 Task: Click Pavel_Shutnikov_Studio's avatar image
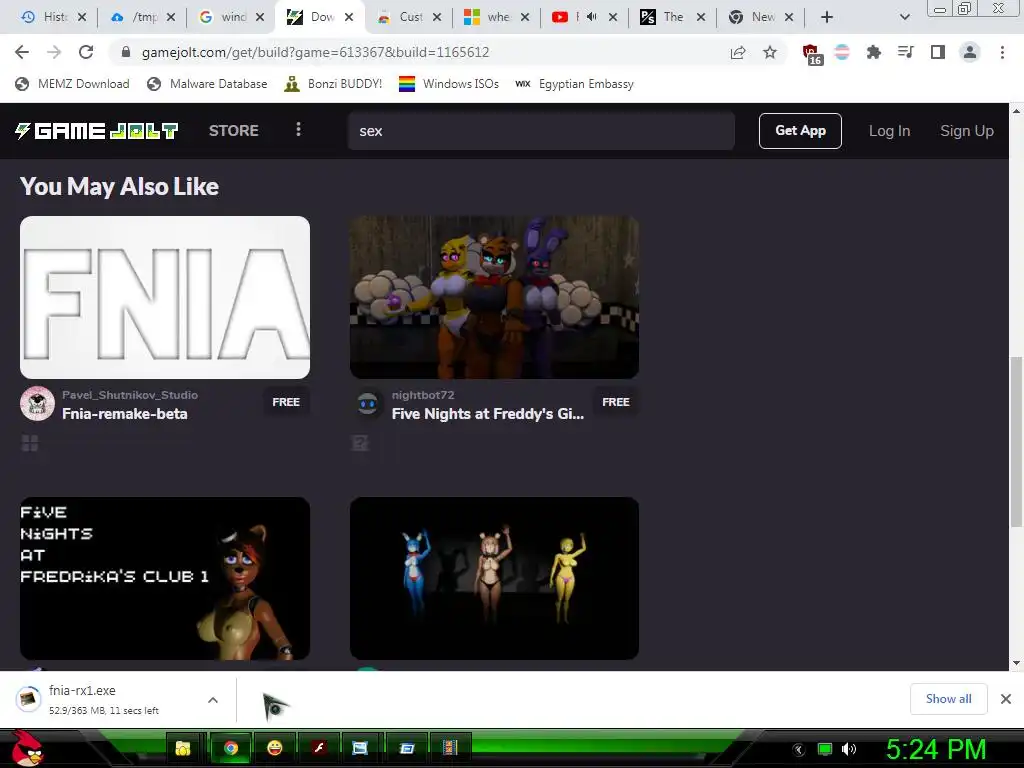pos(37,404)
